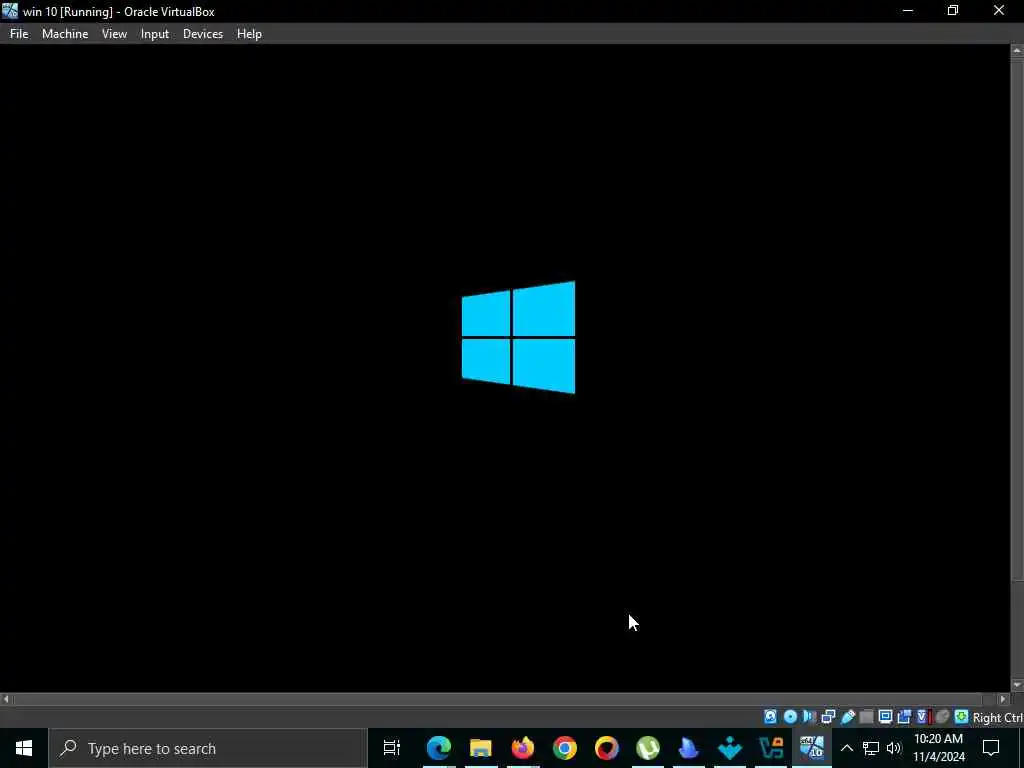Click the hard disk activity status icon
1024x768 pixels.
point(771,717)
